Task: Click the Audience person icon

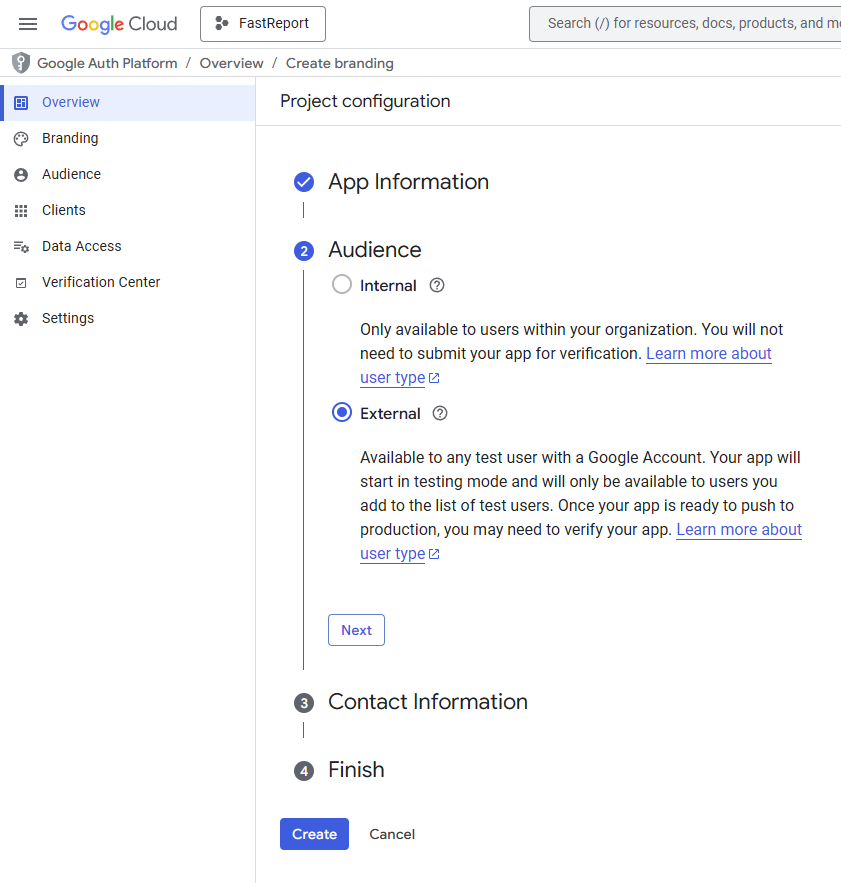Action: coord(21,174)
